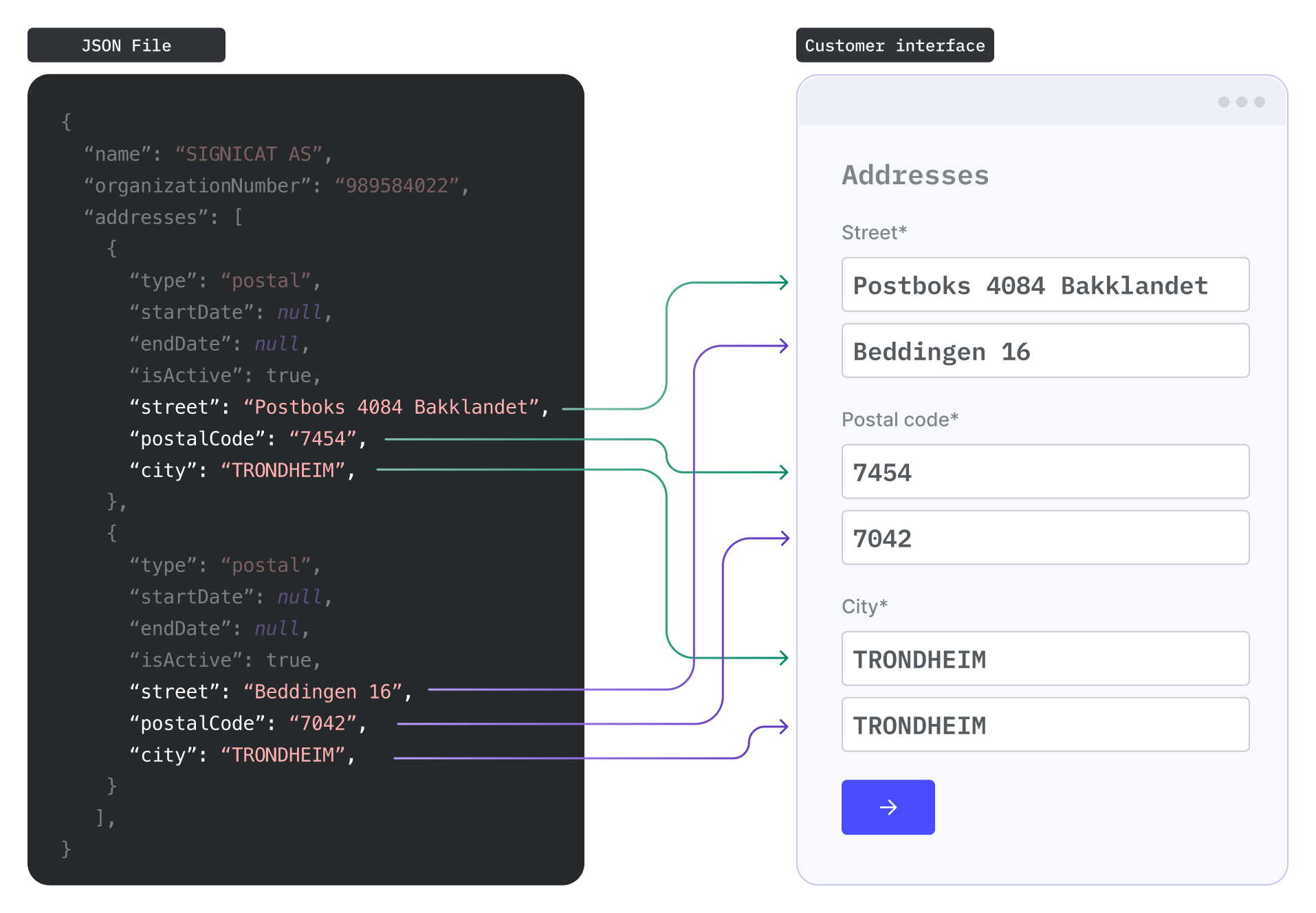Image resolution: width=1316 pixels, height=913 pixels.
Task: Click the postalCode "7454" JSON line
Action: (248, 439)
